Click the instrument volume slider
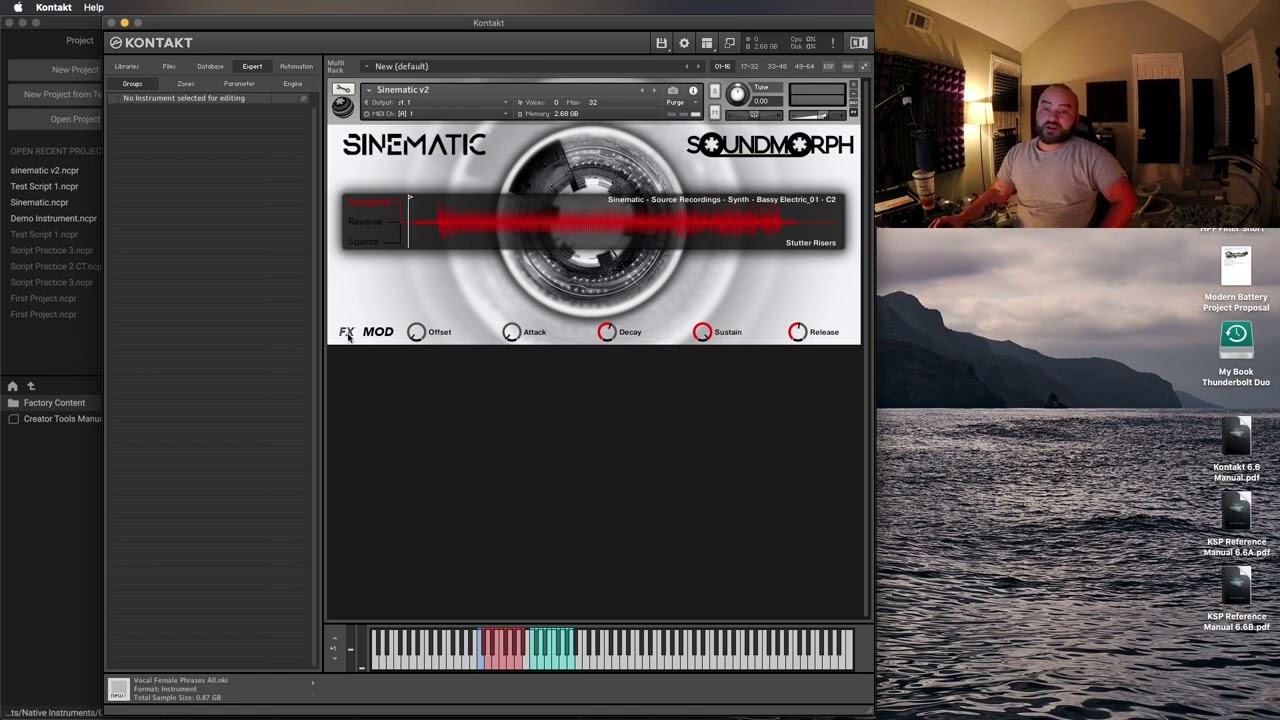 818,114
